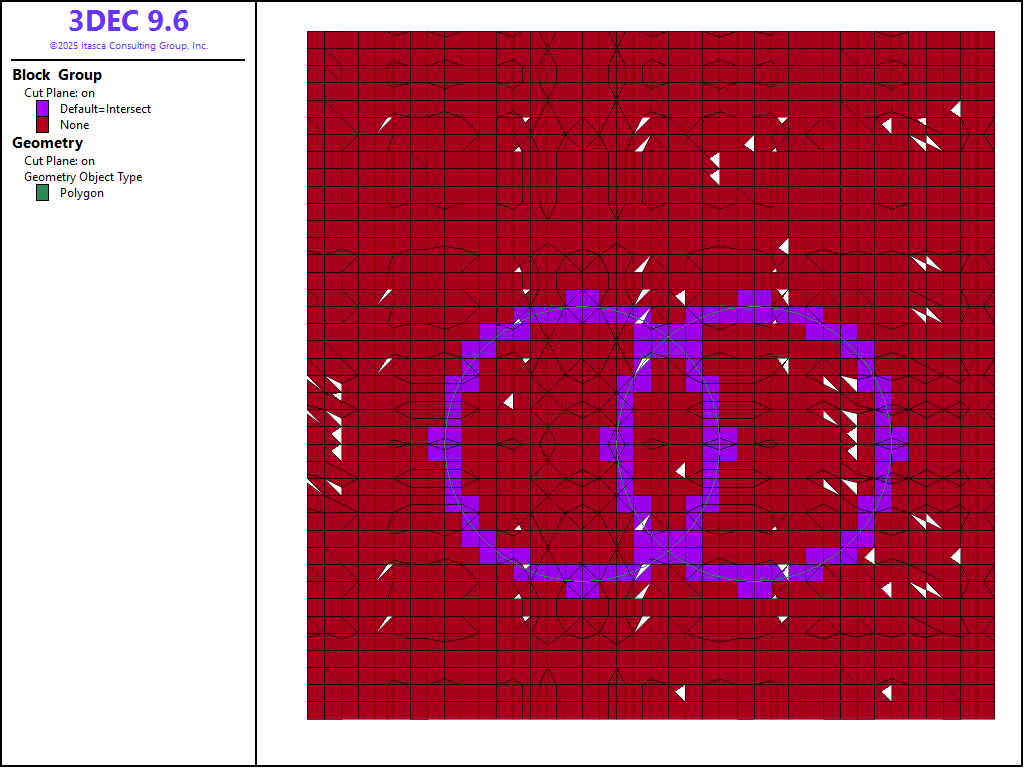The height and width of the screenshot is (768, 1024).
Task: Click the 3DEC 9.6 title text
Action: pyautogui.click(x=128, y=22)
